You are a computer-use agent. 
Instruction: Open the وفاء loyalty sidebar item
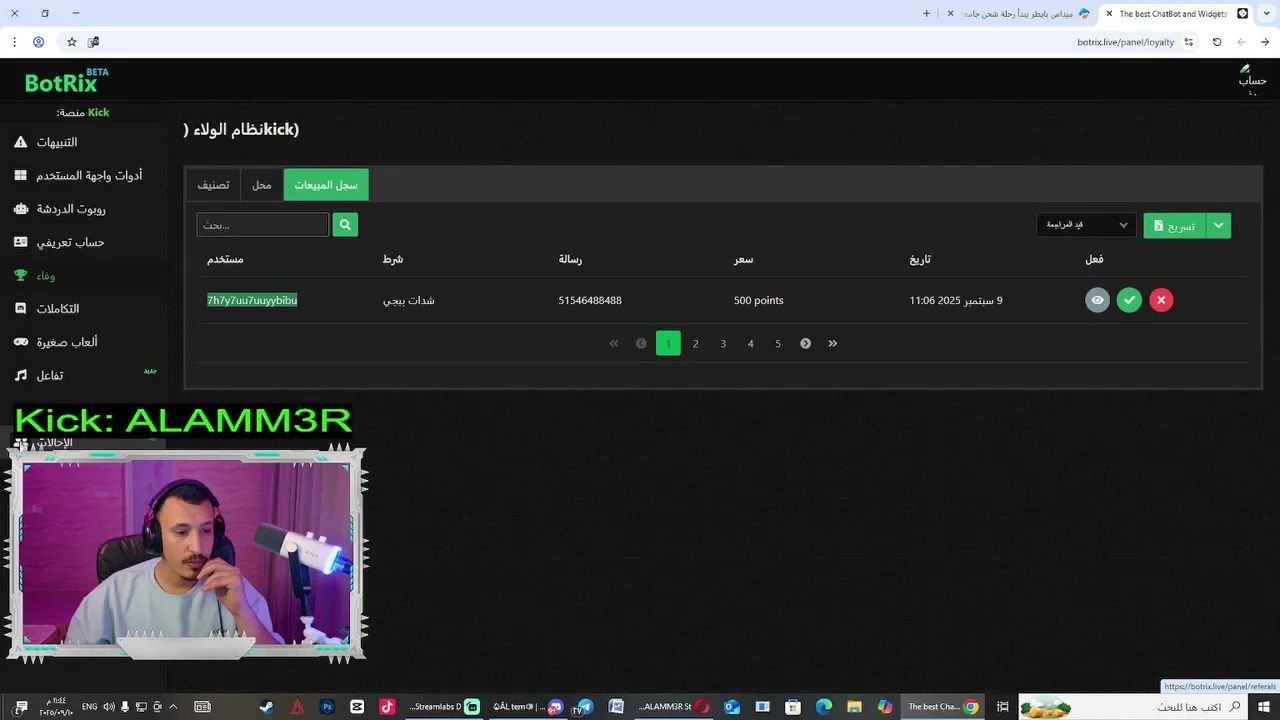46,275
